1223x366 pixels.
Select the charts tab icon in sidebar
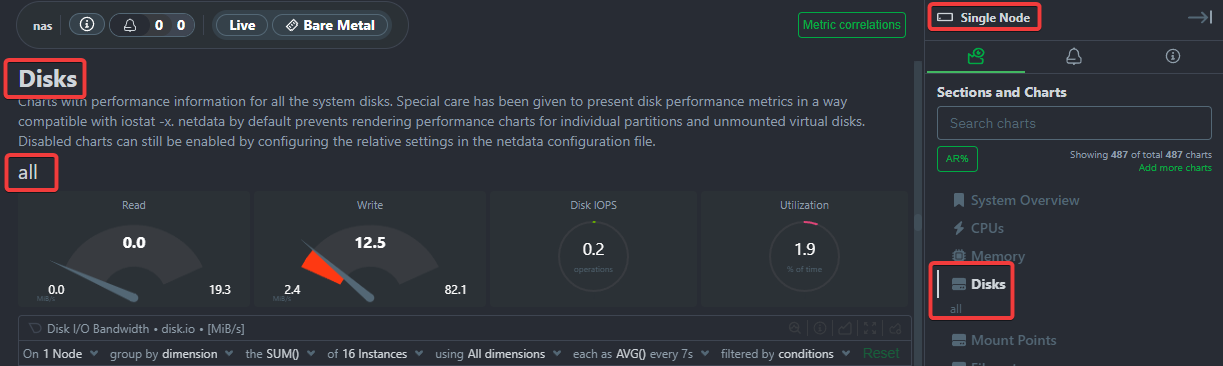point(976,57)
